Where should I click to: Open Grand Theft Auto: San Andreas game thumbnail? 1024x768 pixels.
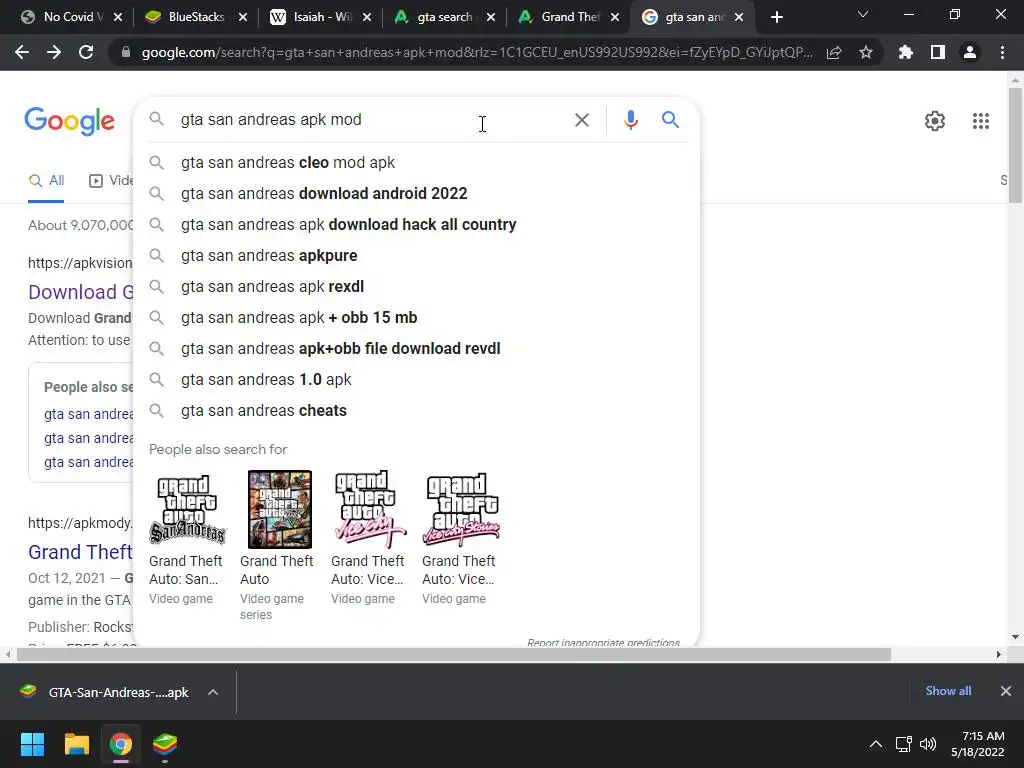(187, 509)
